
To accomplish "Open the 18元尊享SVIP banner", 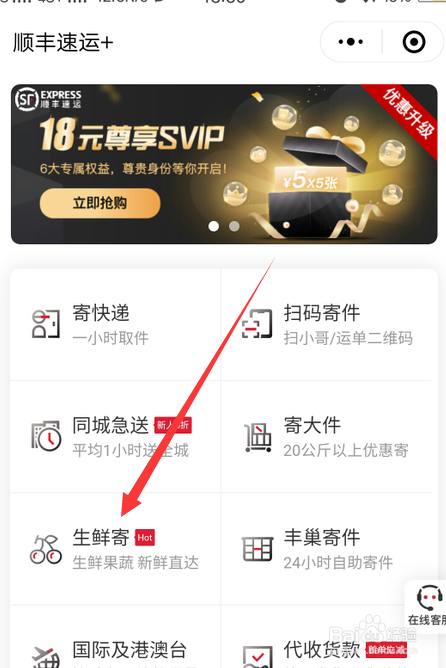I will coord(224,164).
